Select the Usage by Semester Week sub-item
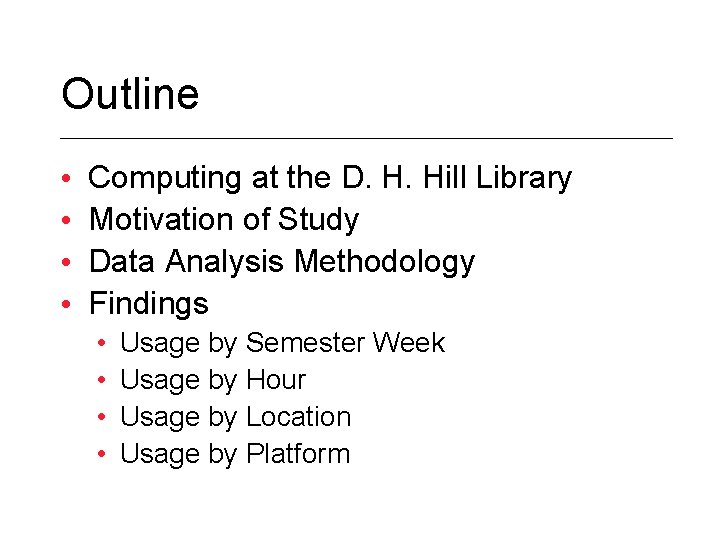The width and height of the screenshot is (720, 540). (x=282, y=343)
